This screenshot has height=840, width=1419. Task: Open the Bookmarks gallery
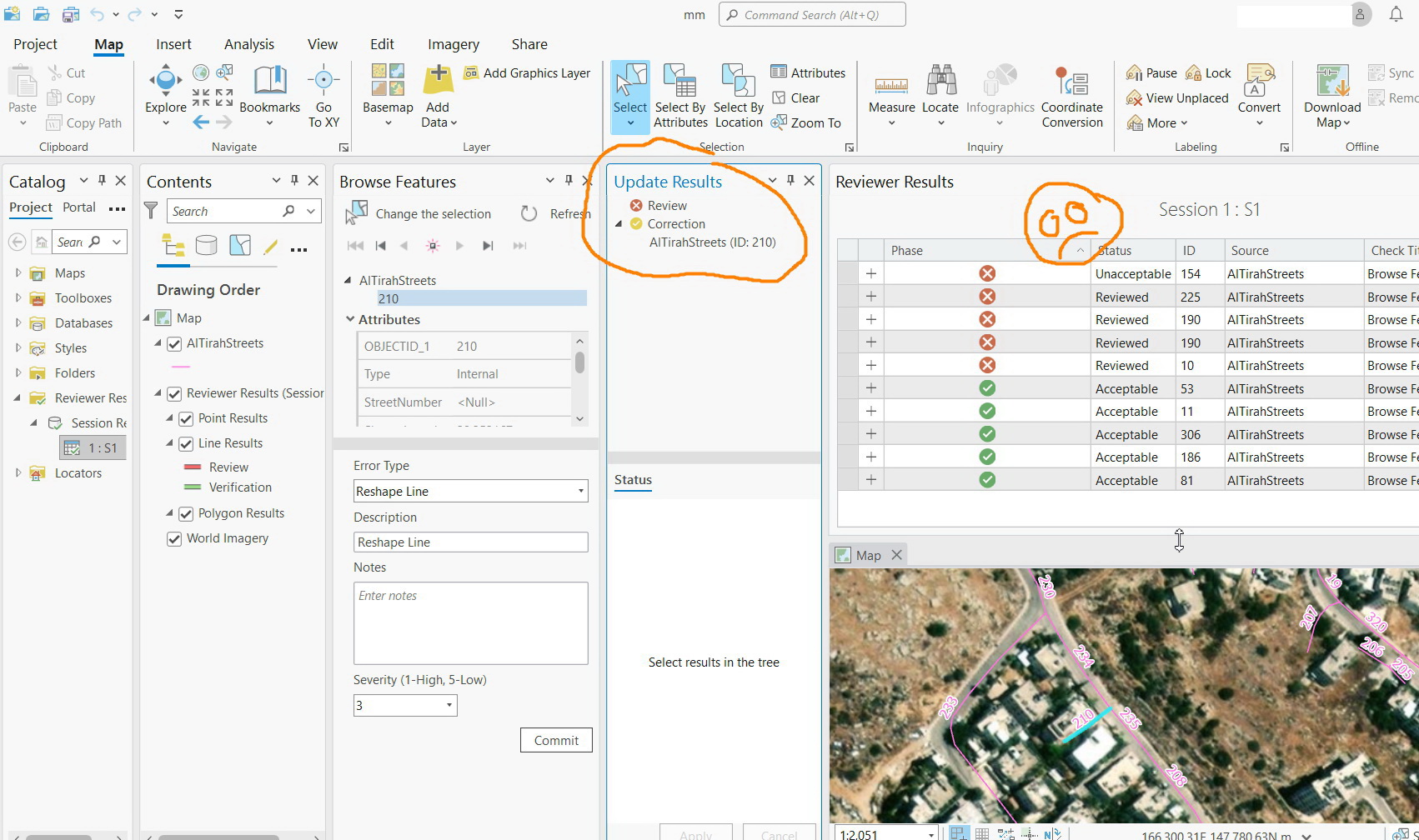tap(269, 92)
